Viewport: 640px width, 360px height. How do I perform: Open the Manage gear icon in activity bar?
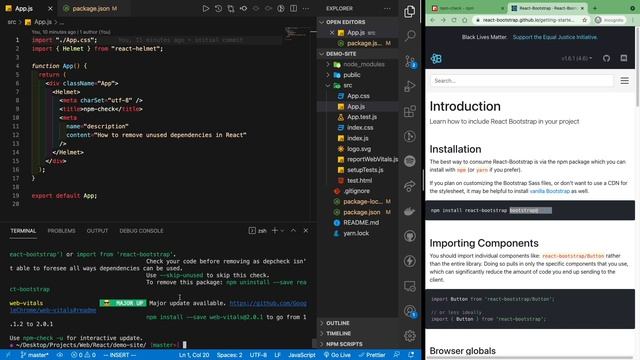(x=410, y=336)
